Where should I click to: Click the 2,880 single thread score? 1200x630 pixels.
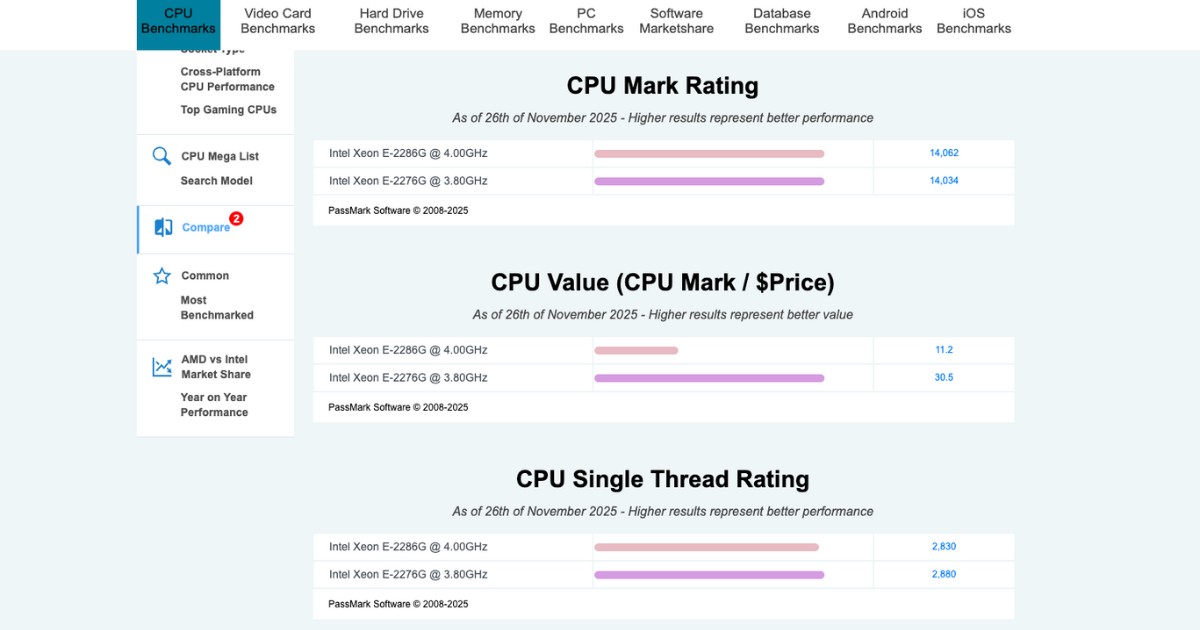pos(944,574)
